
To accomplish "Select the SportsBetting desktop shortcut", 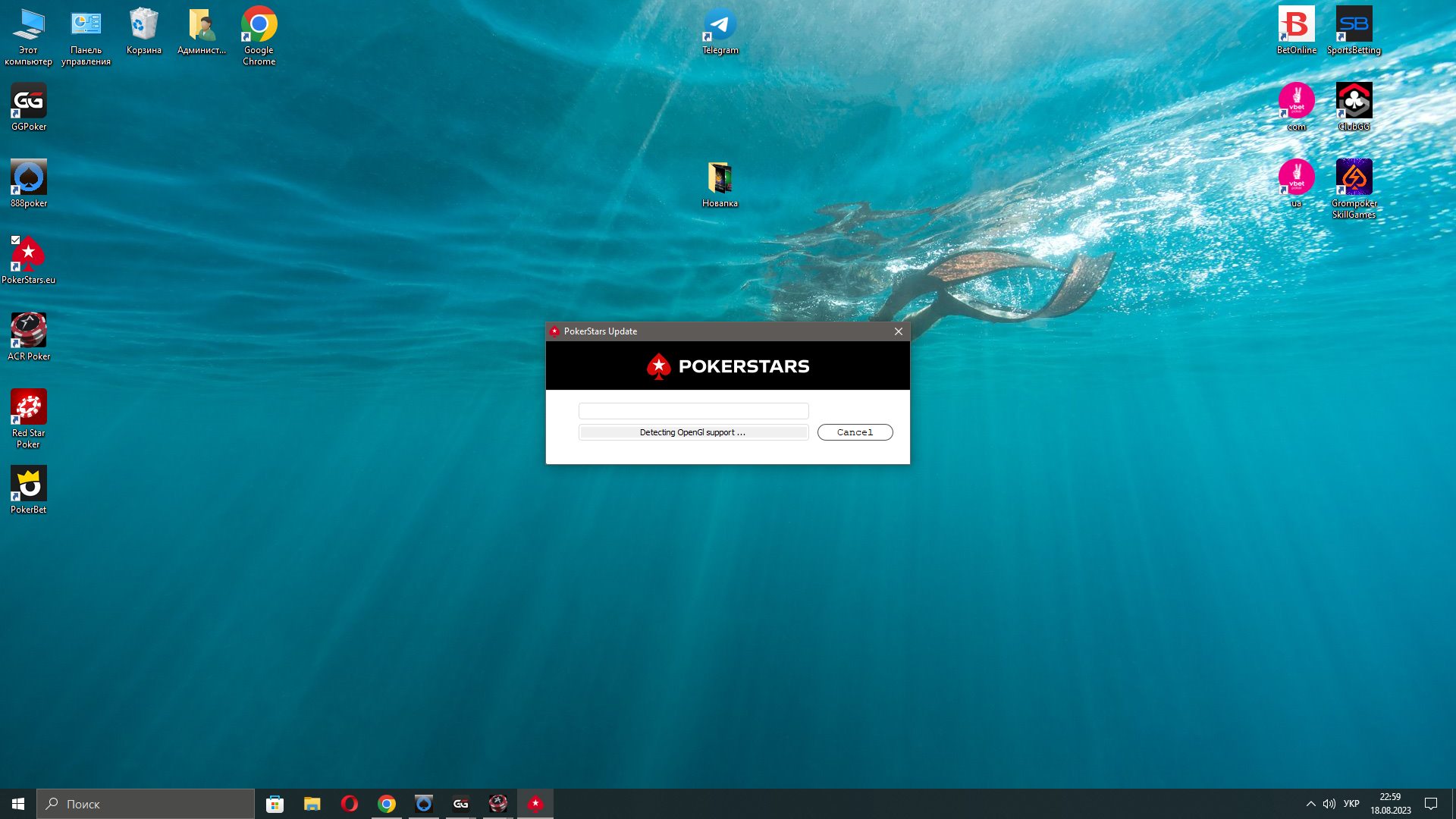I will [x=1354, y=30].
